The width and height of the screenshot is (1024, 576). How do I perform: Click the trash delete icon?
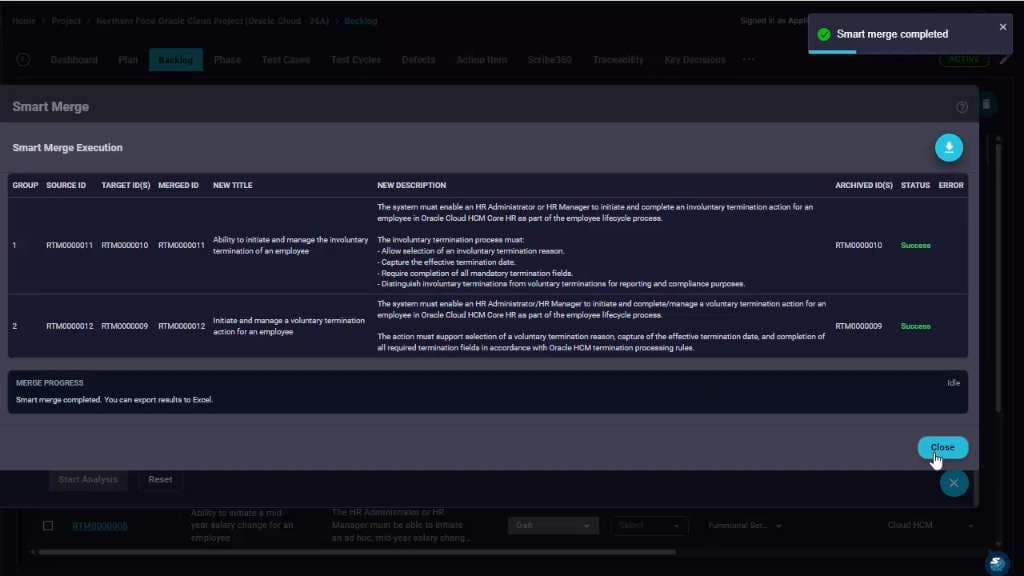point(986,104)
